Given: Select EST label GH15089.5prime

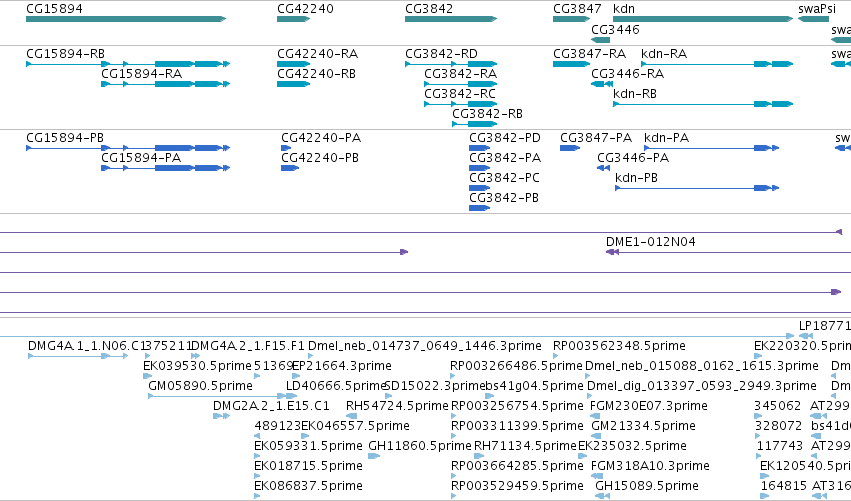Looking at the screenshot, I should click(x=646, y=486).
